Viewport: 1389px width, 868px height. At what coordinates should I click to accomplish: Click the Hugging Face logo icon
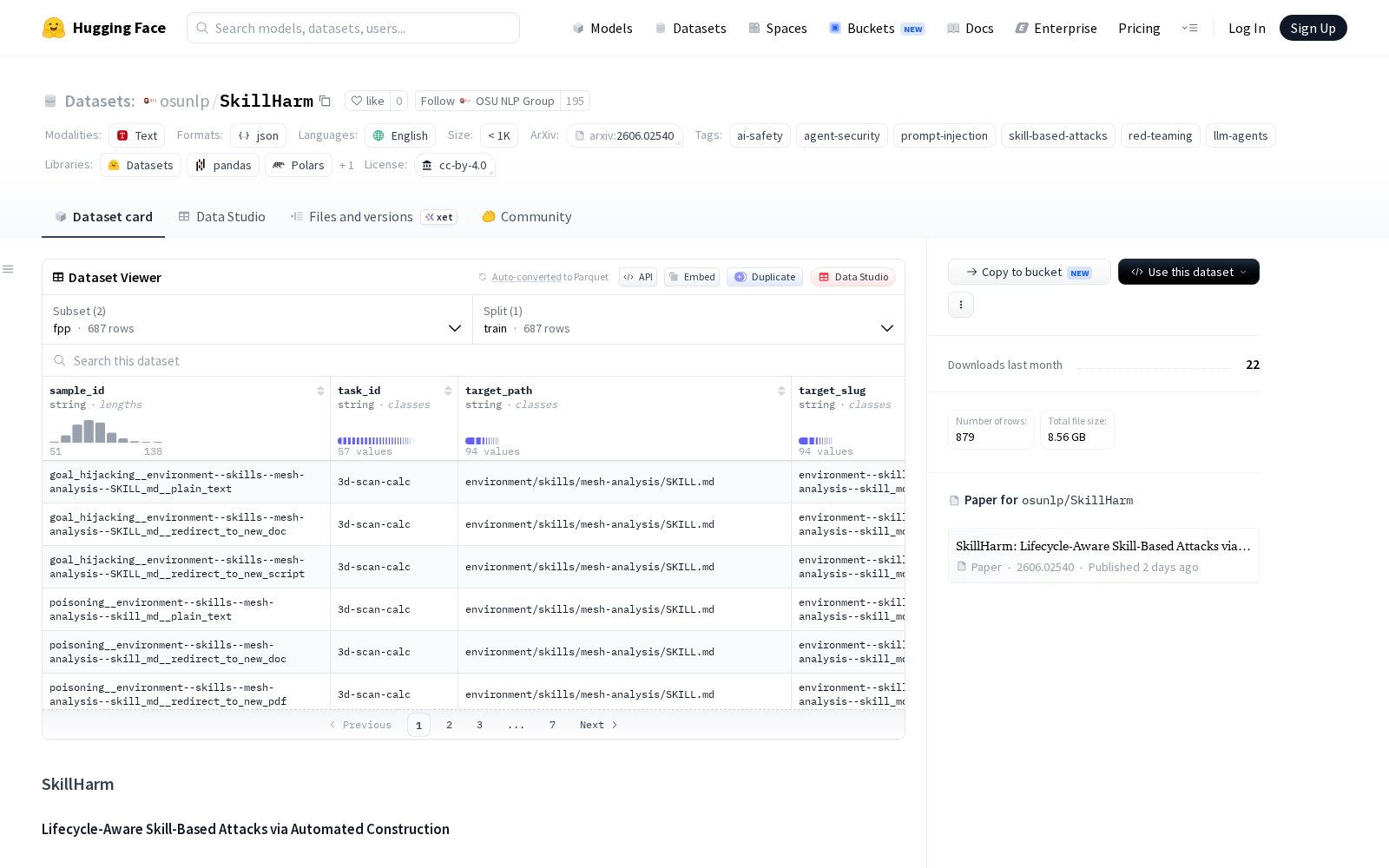[54, 28]
